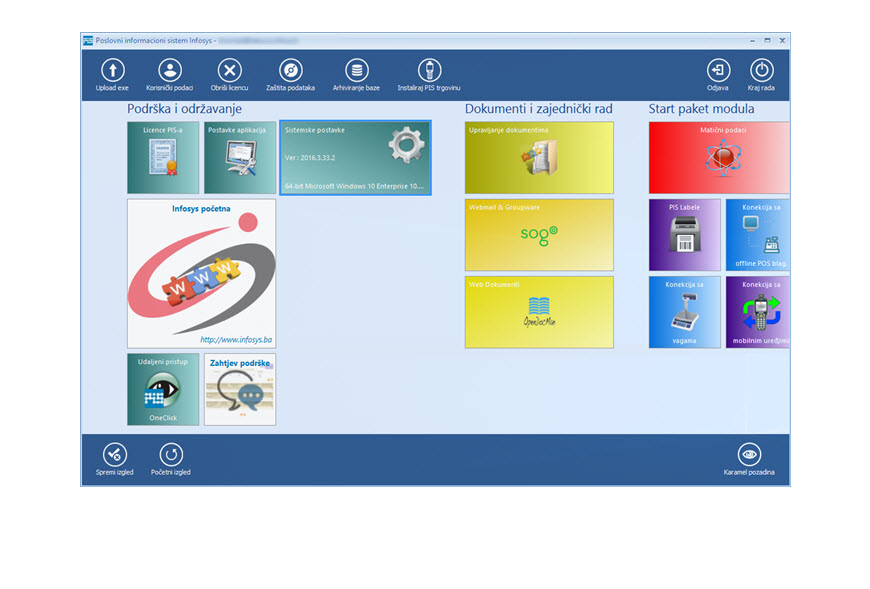Click the Podrška i održavanje heading
Image resolution: width=870 pixels, height=589 pixels.
pyautogui.click(x=184, y=109)
